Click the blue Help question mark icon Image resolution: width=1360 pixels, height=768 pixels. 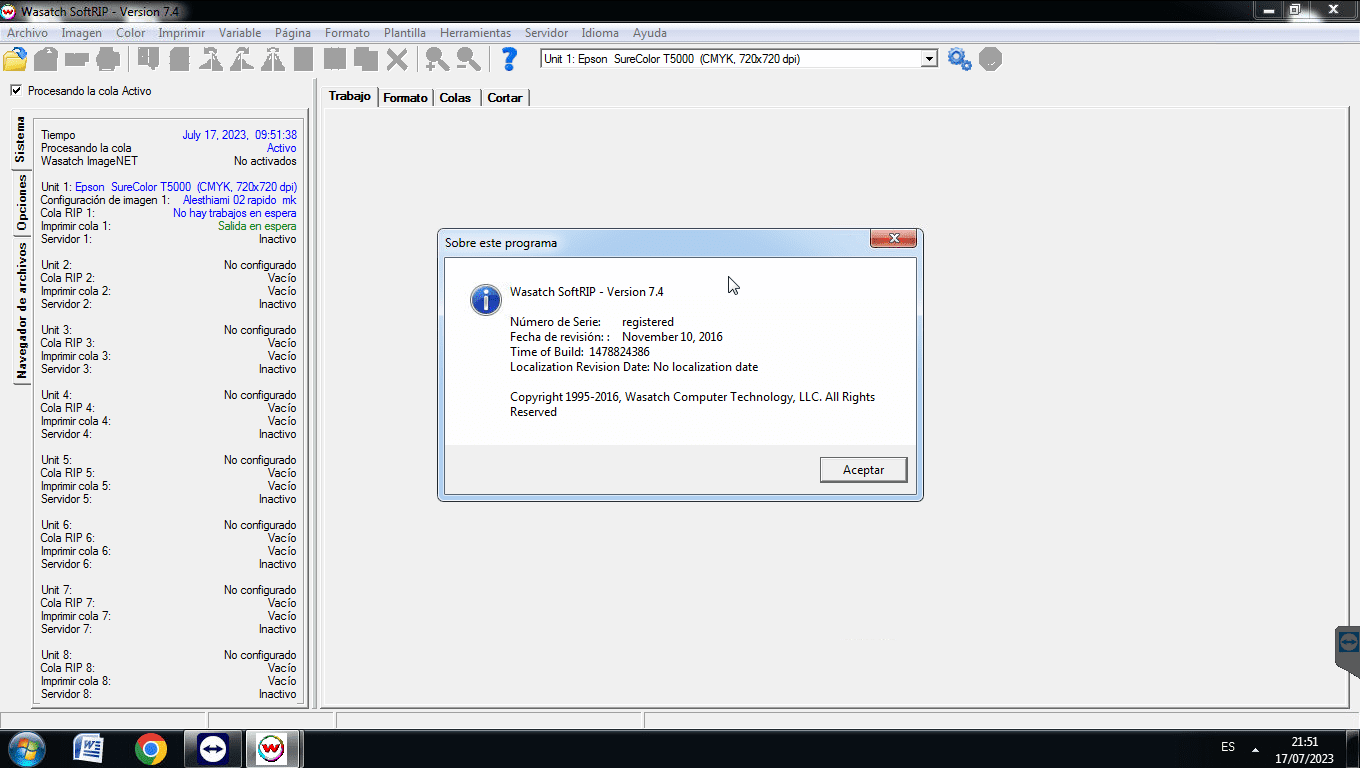click(x=509, y=58)
